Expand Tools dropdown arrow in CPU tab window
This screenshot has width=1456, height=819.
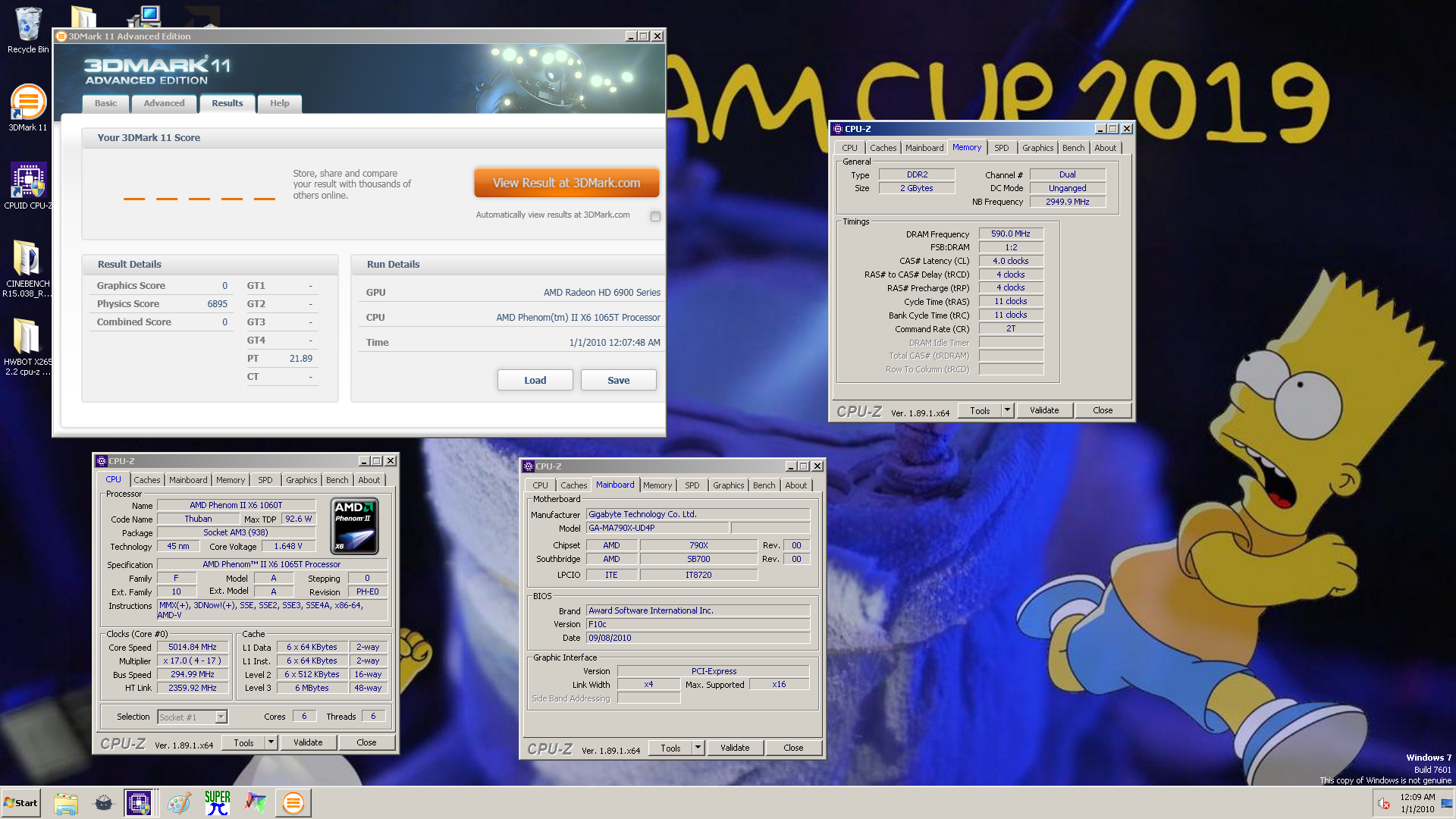click(271, 742)
